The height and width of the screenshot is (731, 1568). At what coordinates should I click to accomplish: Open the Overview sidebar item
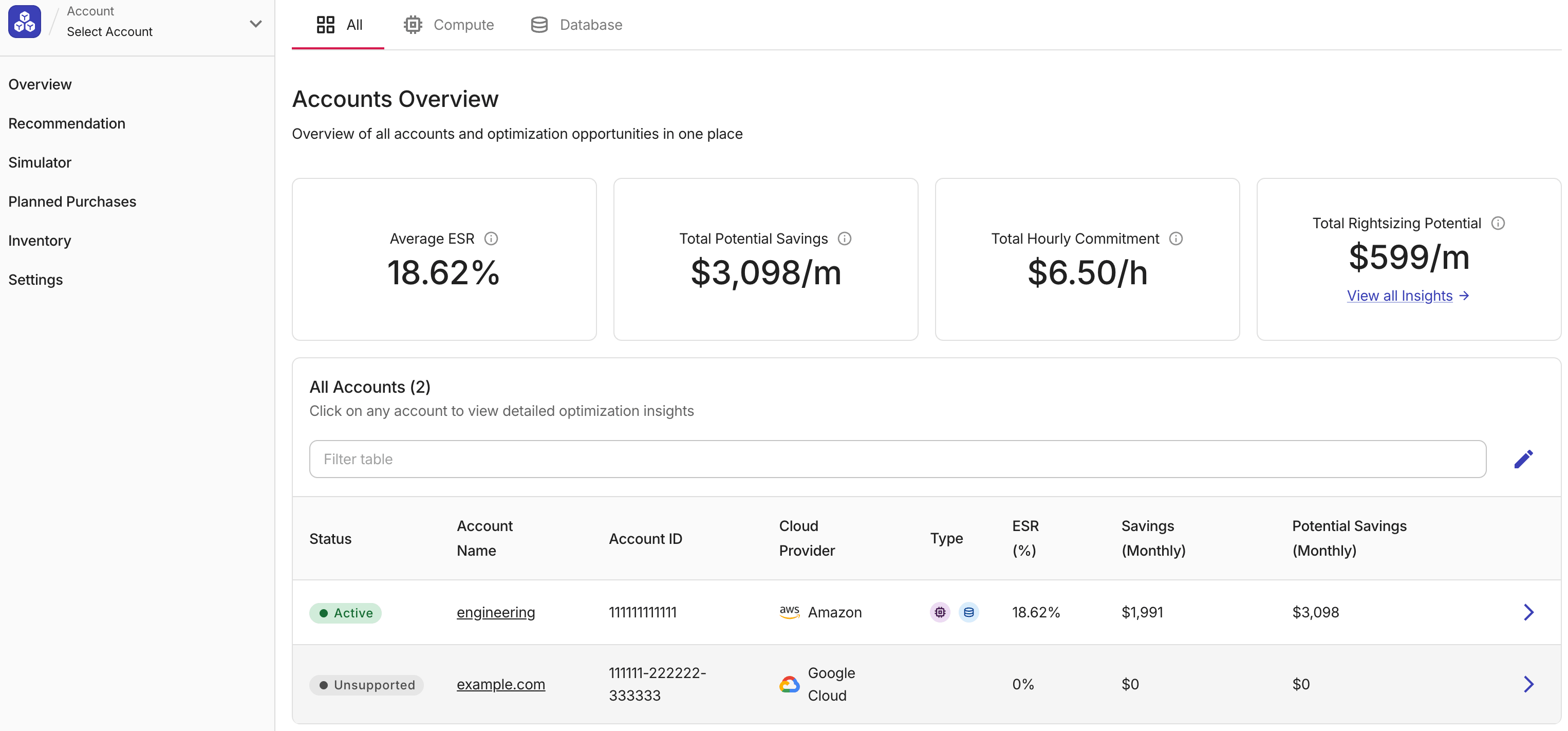40,84
